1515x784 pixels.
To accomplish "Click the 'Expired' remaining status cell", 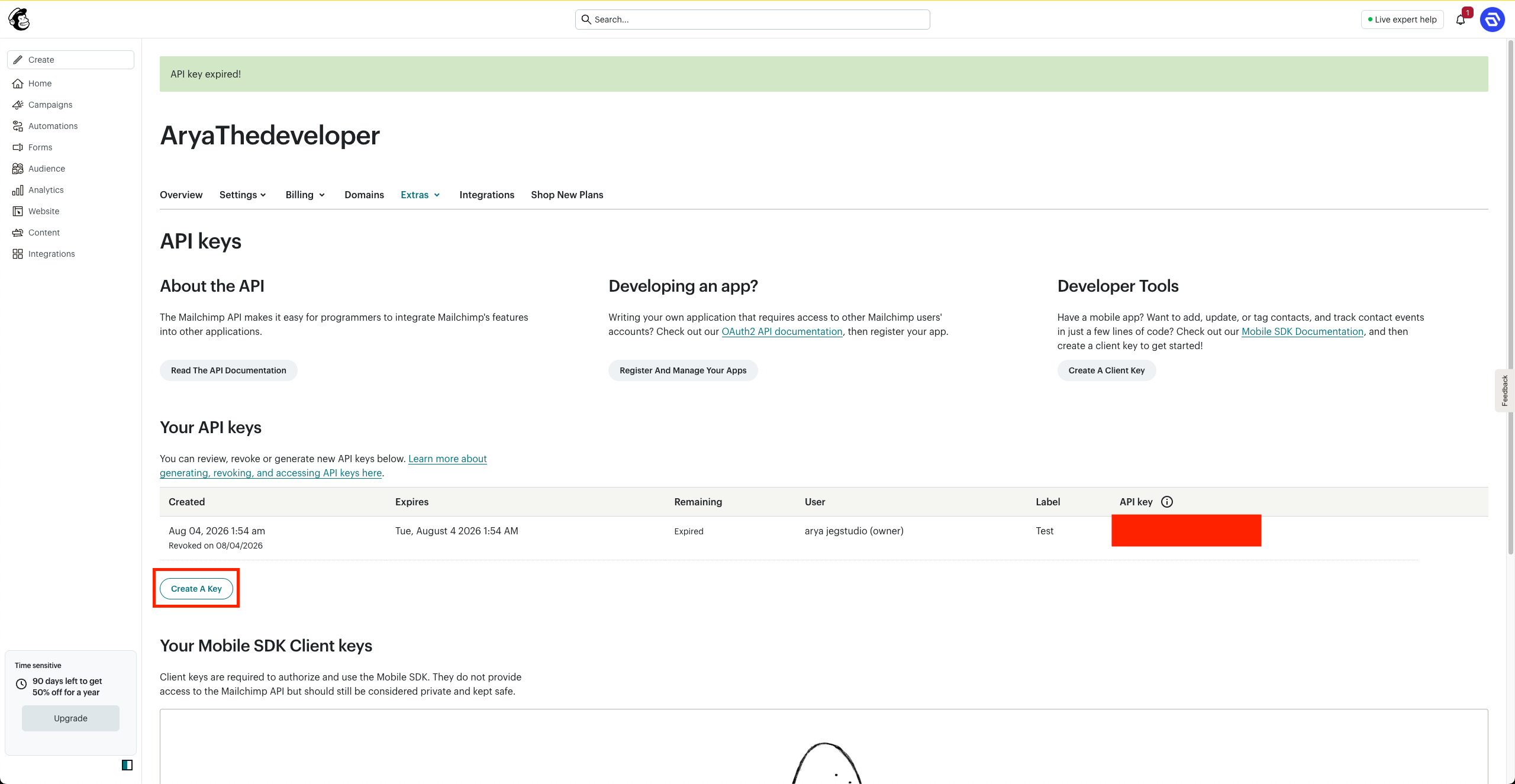I will pos(689,531).
